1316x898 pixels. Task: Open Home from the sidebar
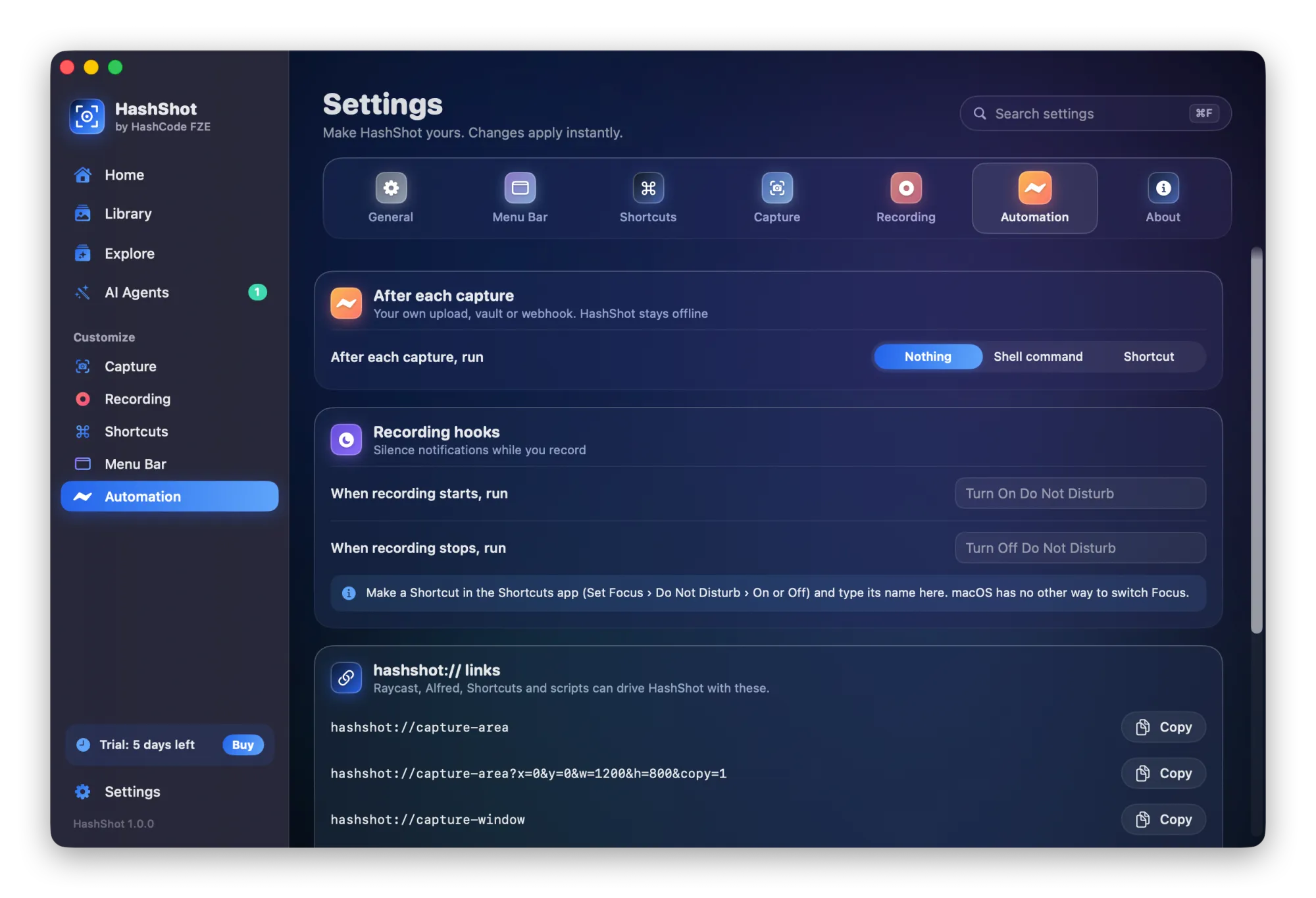click(x=169, y=175)
